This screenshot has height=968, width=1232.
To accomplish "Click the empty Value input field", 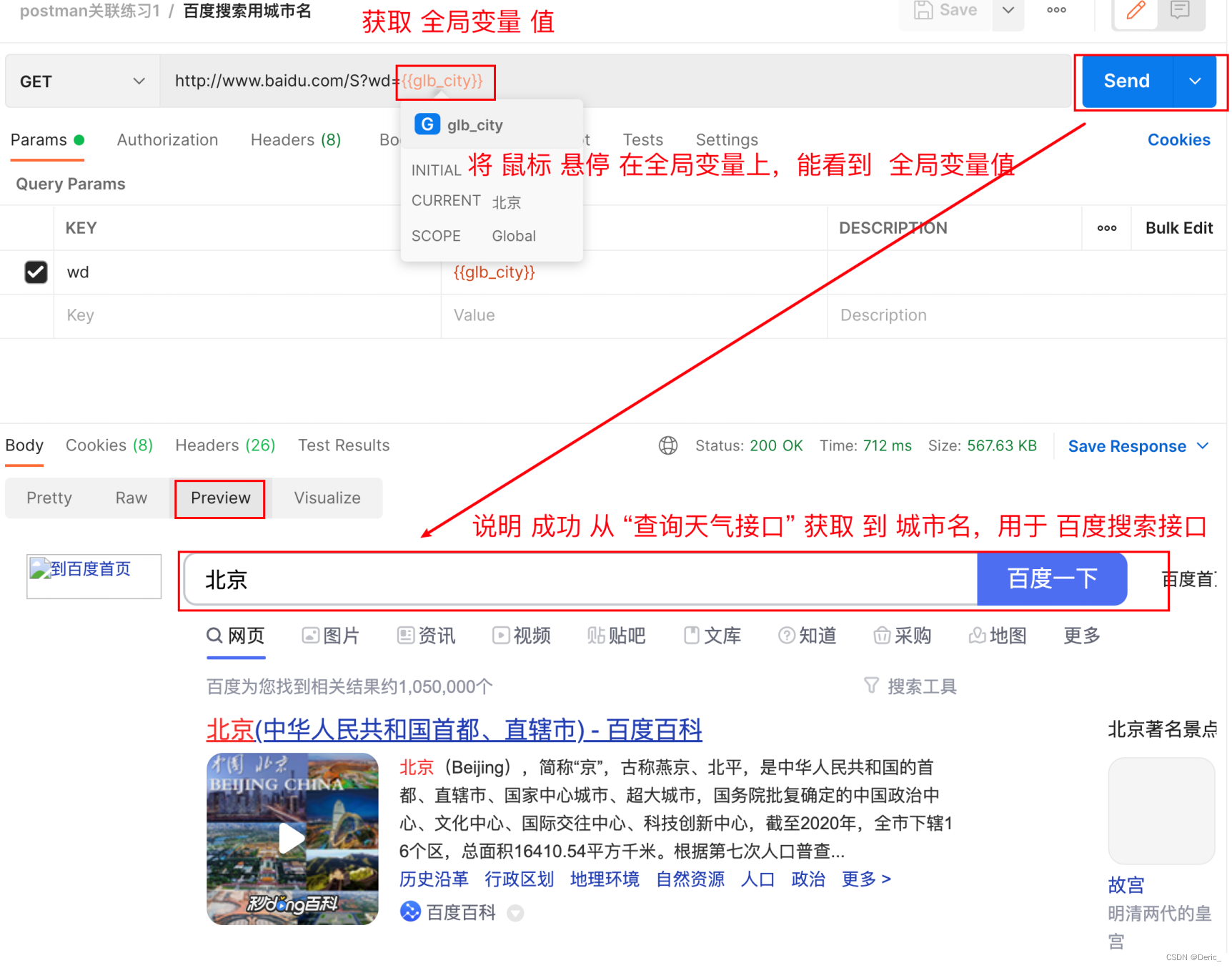I will click(x=635, y=316).
